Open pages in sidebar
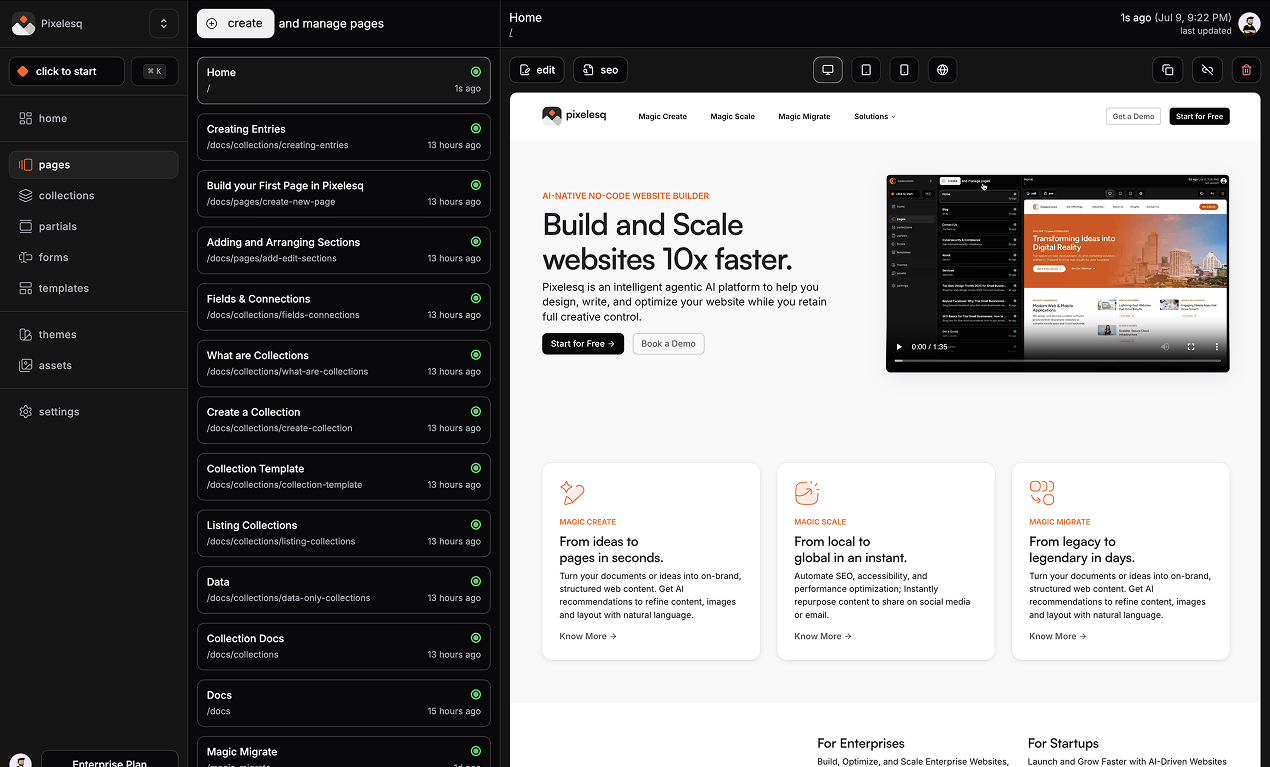This screenshot has height=767, width=1270. click(x=94, y=165)
